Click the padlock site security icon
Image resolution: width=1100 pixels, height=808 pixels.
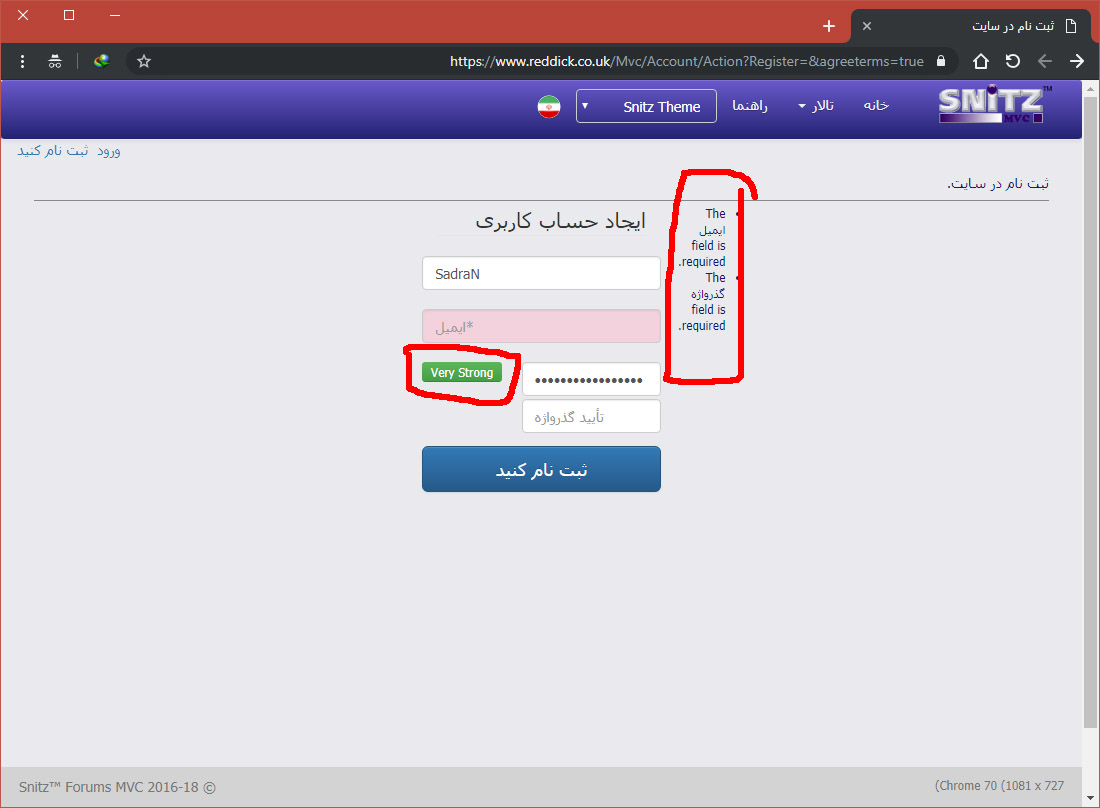pyautogui.click(x=940, y=61)
